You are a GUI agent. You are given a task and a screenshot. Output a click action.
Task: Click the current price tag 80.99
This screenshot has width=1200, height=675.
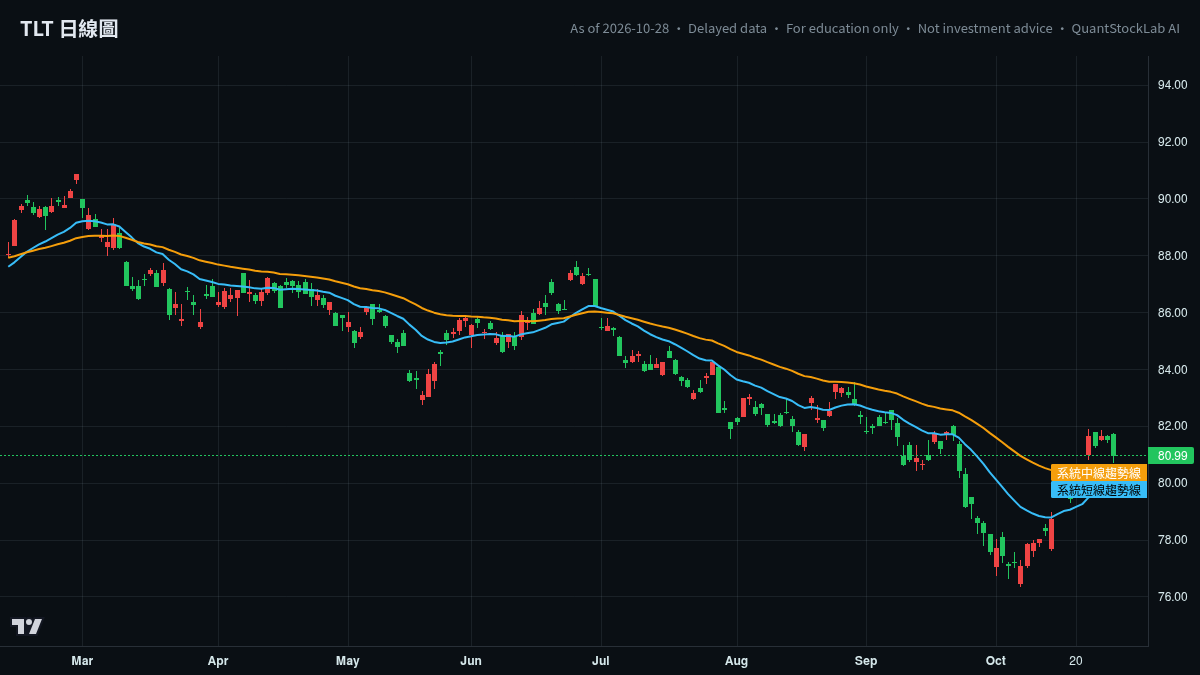(1172, 456)
